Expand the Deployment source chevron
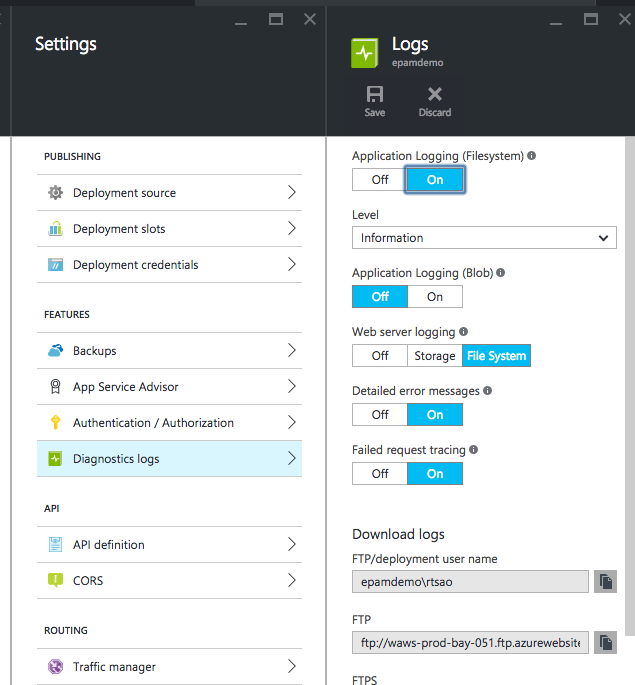Viewport: 635px width, 685px height. click(x=292, y=192)
